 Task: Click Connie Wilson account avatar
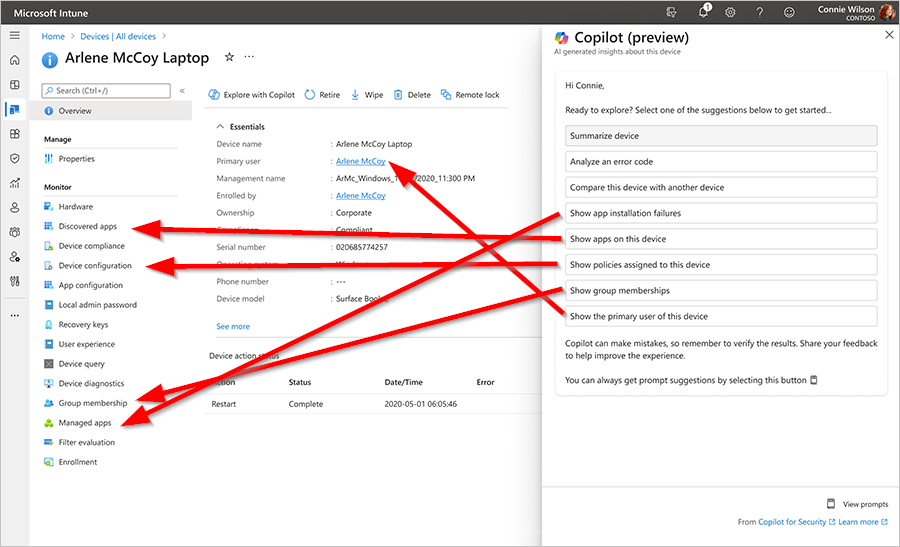coord(887,12)
